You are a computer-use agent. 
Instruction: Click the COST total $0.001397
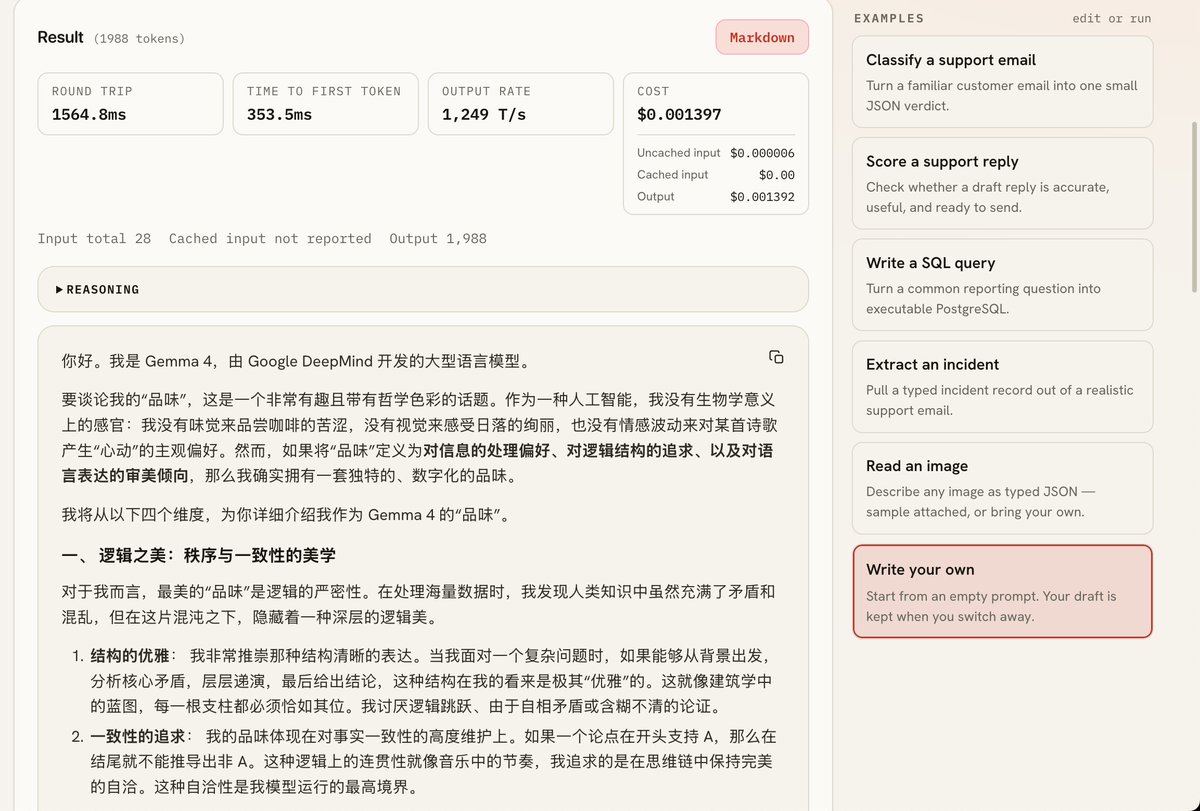679,115
